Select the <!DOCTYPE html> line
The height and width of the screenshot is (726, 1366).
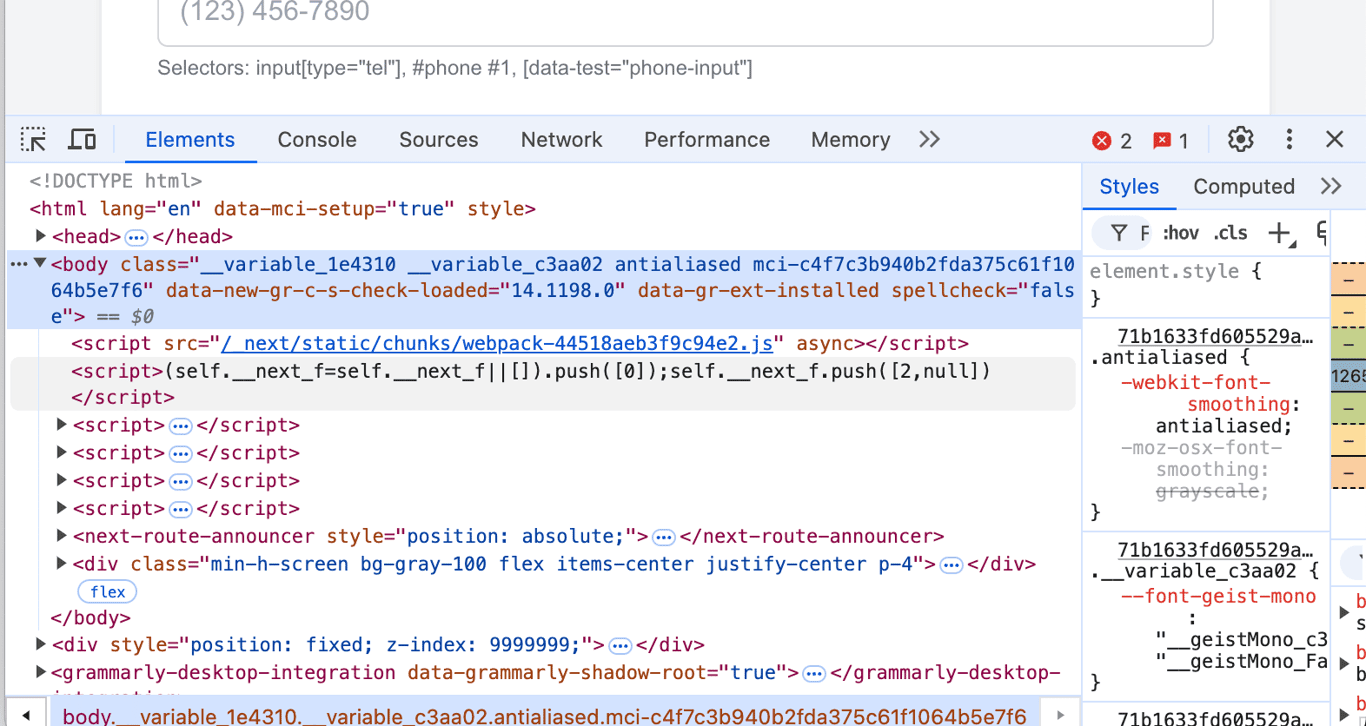point(115,181)
